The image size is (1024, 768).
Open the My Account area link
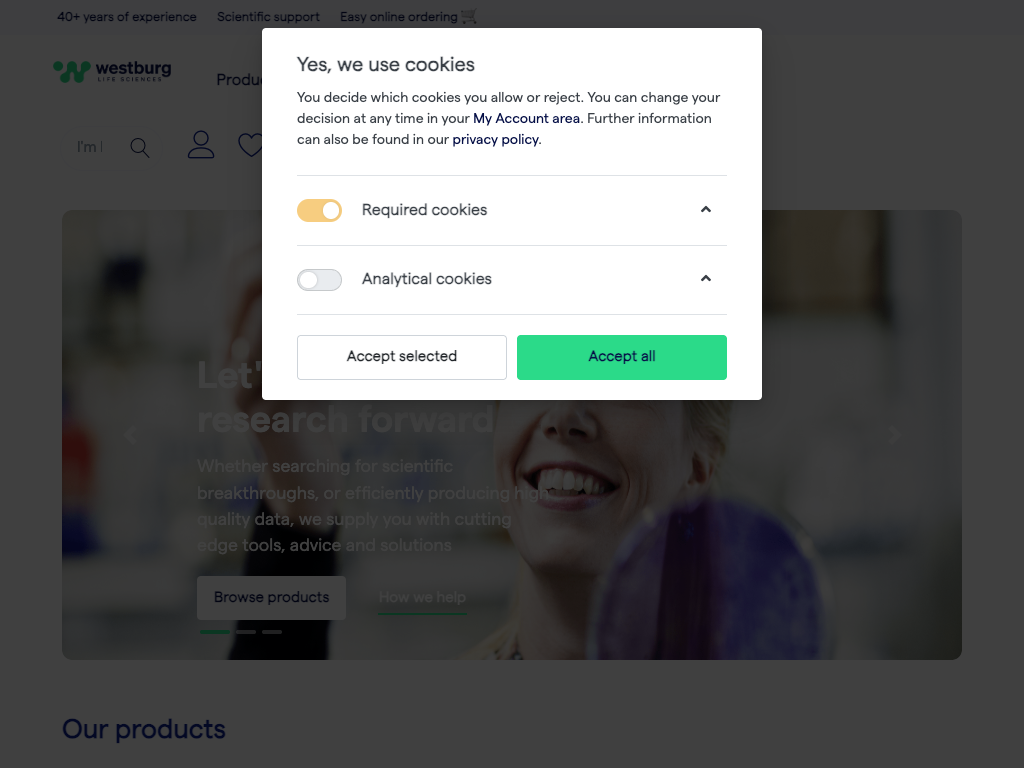point(526,118)
